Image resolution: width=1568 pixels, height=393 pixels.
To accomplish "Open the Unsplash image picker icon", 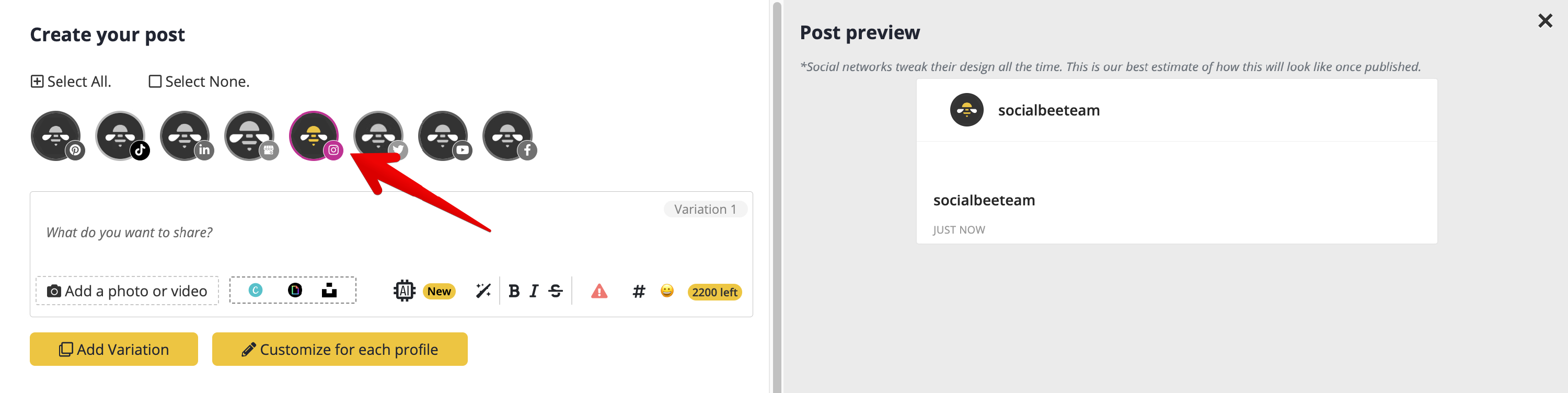I will pyautogui.click(x=329, y=290).
